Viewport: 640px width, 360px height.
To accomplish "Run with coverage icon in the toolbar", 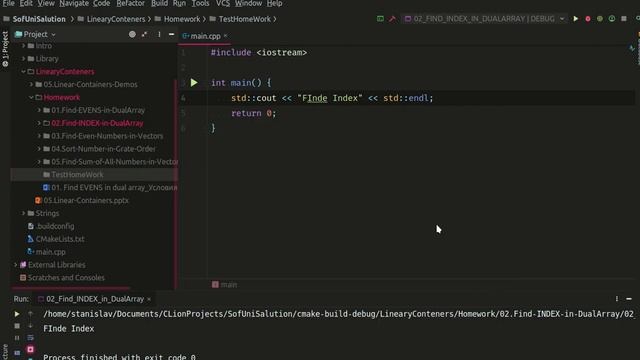I will click(x=600, y=19).
